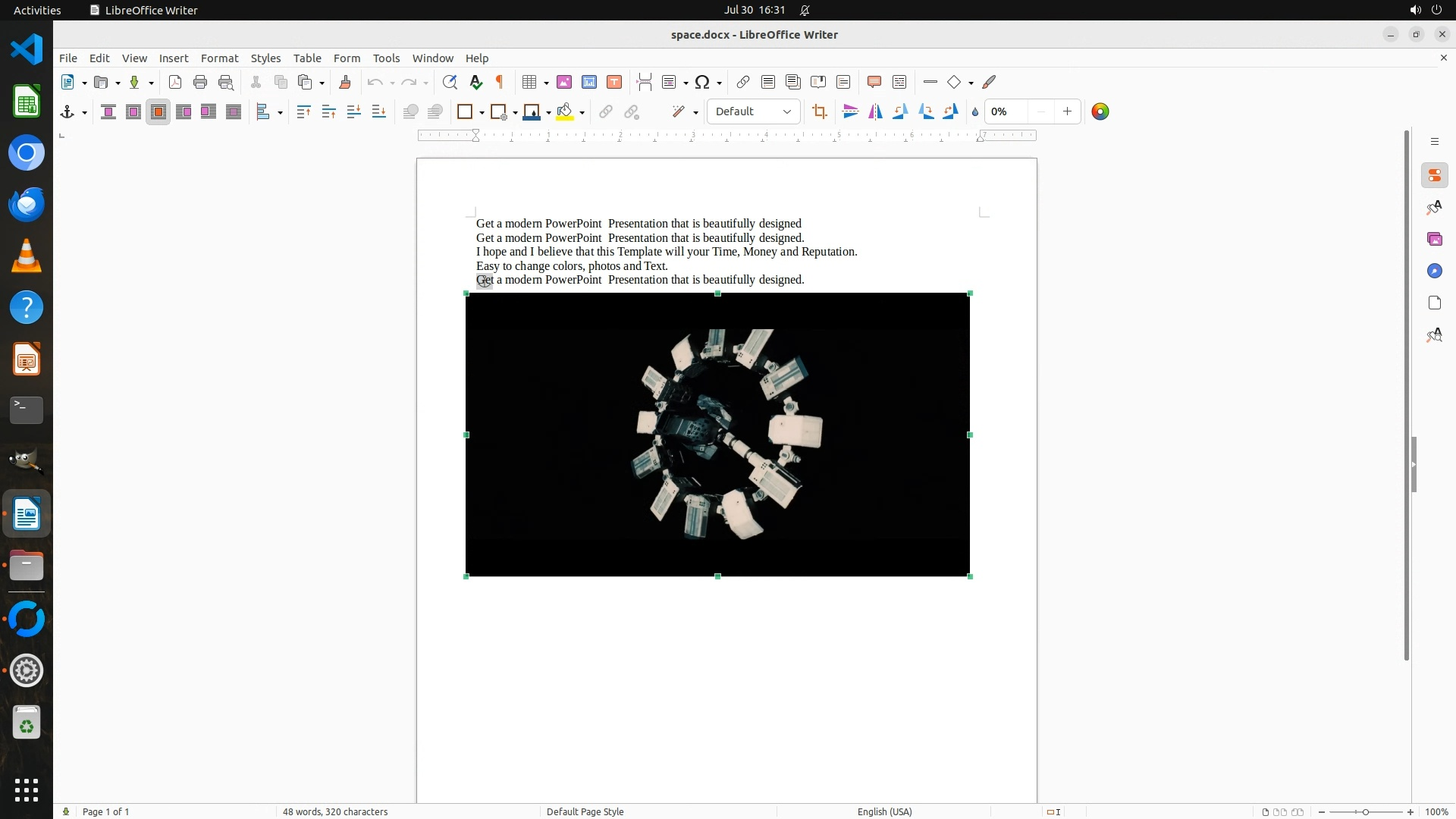Enable the Wrap None option

(108, 112)
